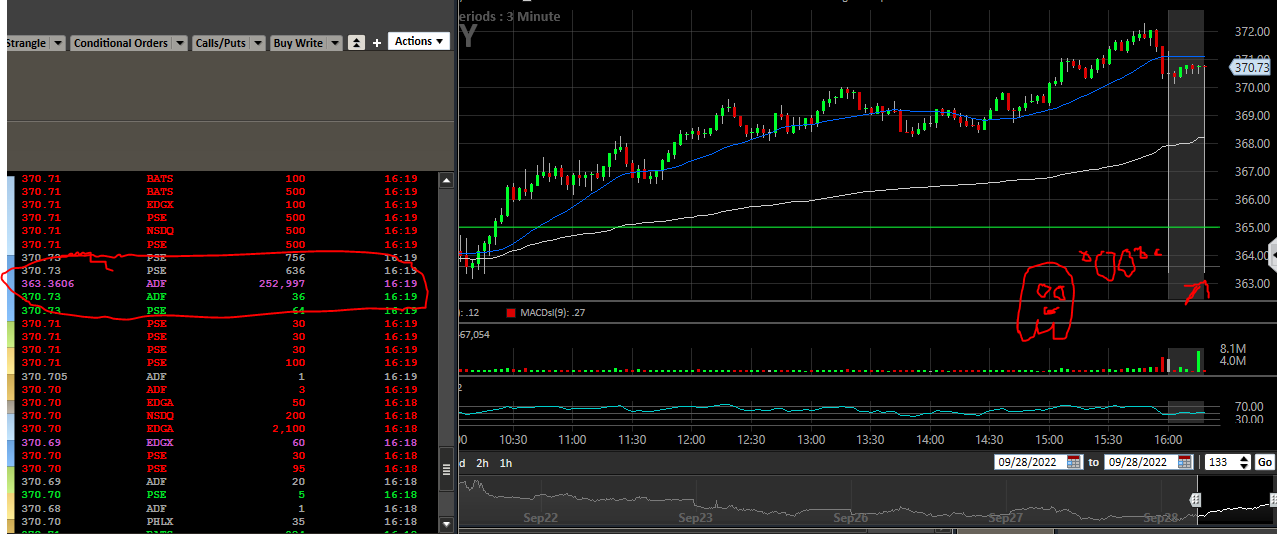The image size is (1277, 534).
Task: Click the 8.1M volume axis label
Action: (x=1232, y=348)
